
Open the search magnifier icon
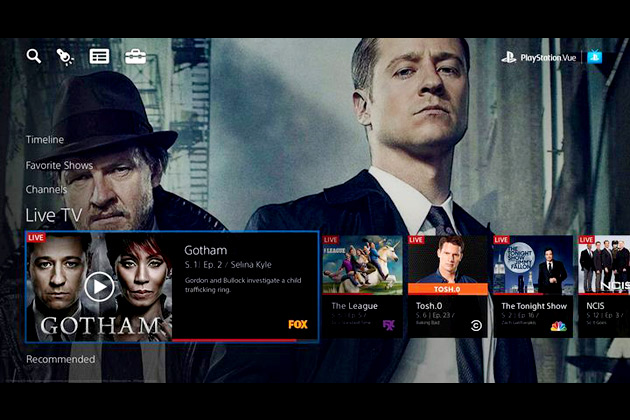(x=34, y=56)
